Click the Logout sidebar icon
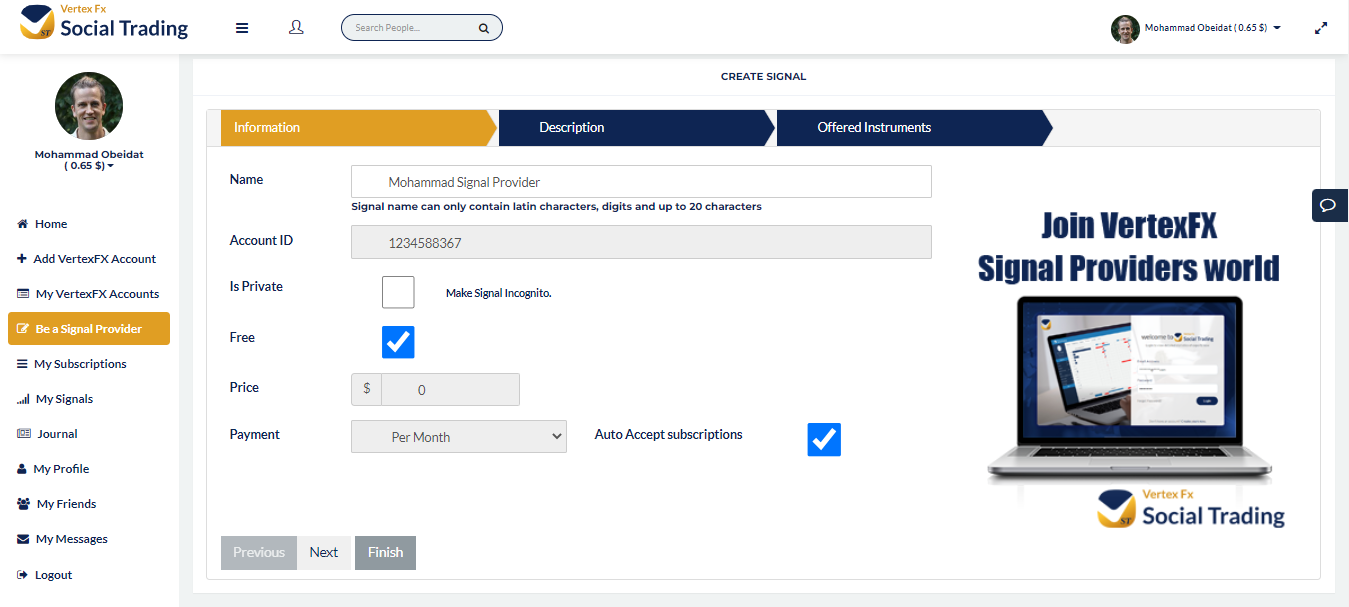This screenshot has width=1349, height=607. click(x=23, y=575)
